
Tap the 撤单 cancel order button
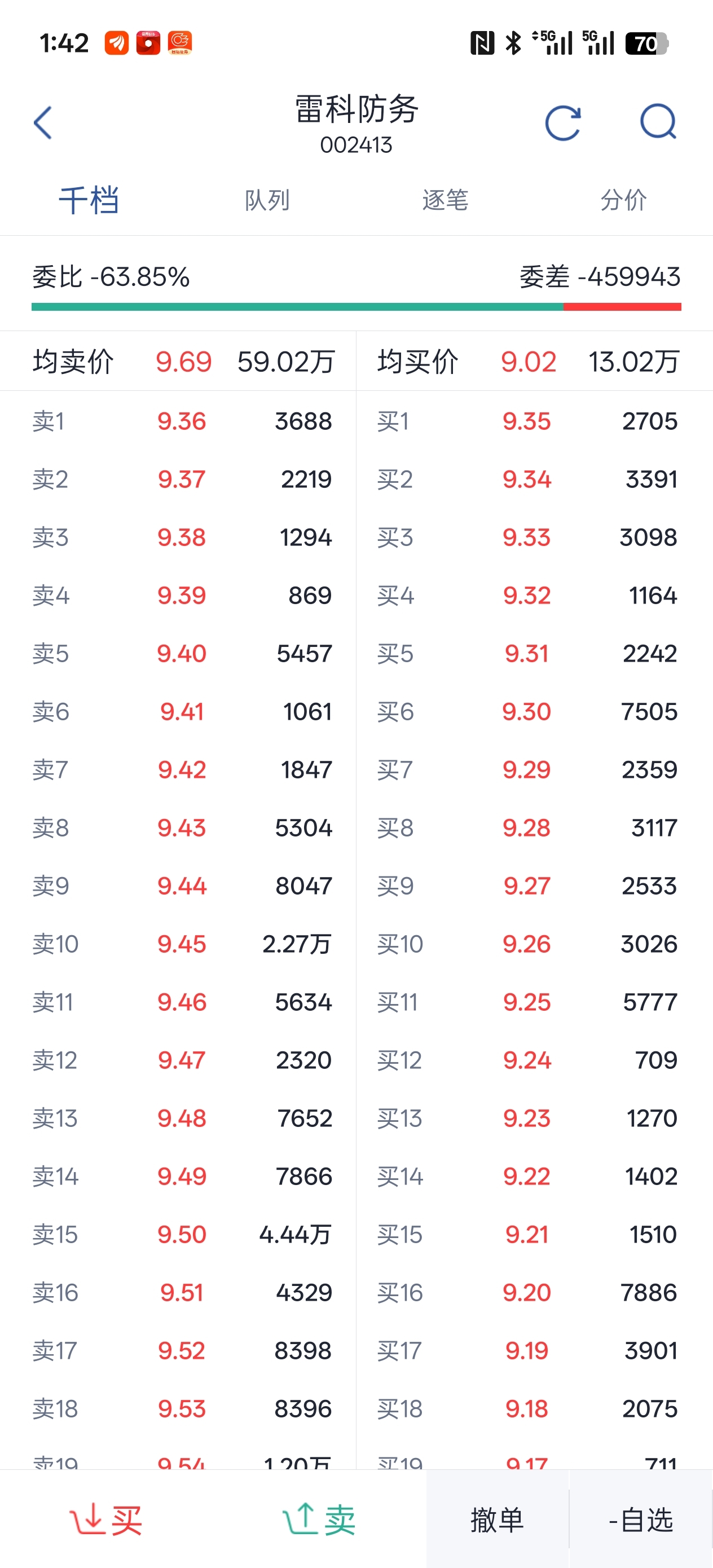[x=497, y=1520]
